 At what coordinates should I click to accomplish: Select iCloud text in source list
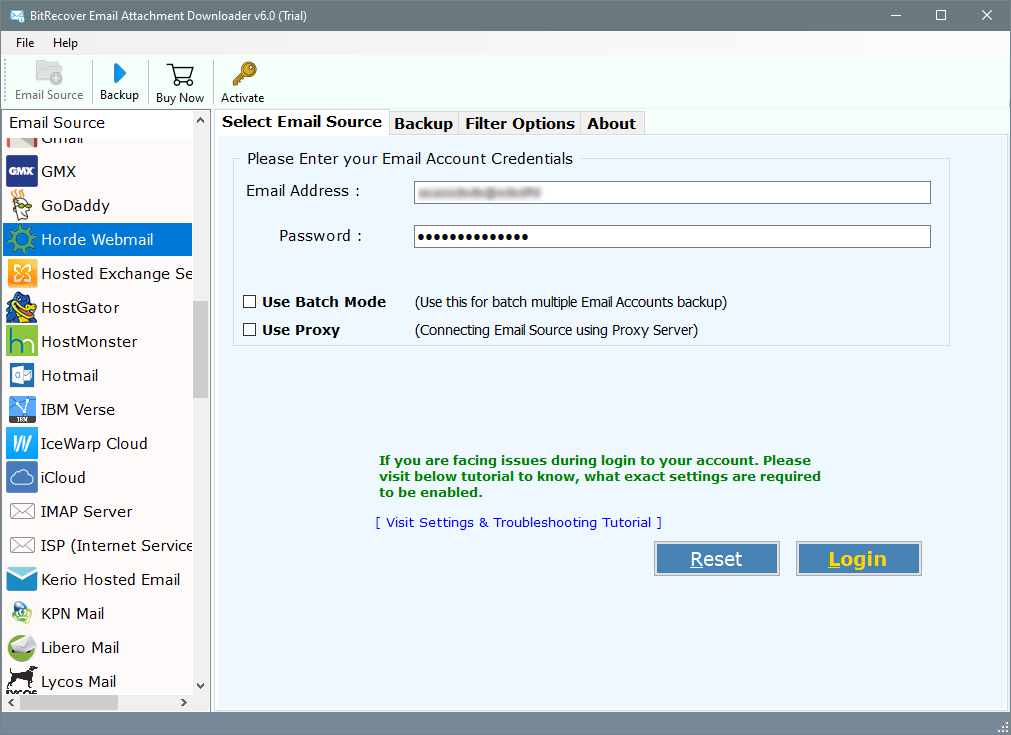click(63, 478)
